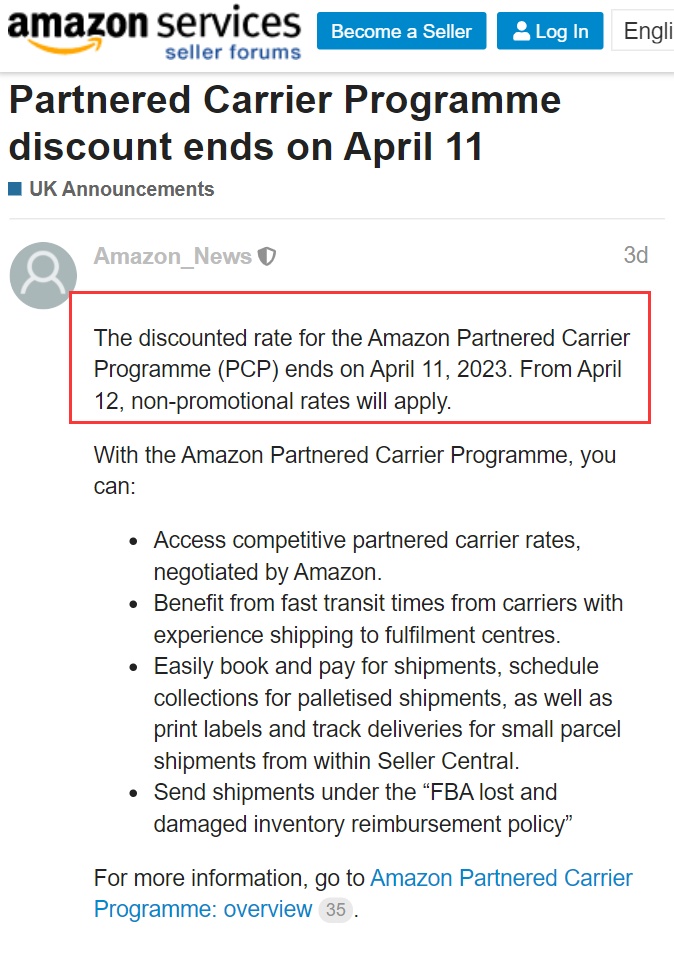Click the orange Amazon smile arrow
Viewport: 674px width, 955px height.
click(x=64, y=46)
